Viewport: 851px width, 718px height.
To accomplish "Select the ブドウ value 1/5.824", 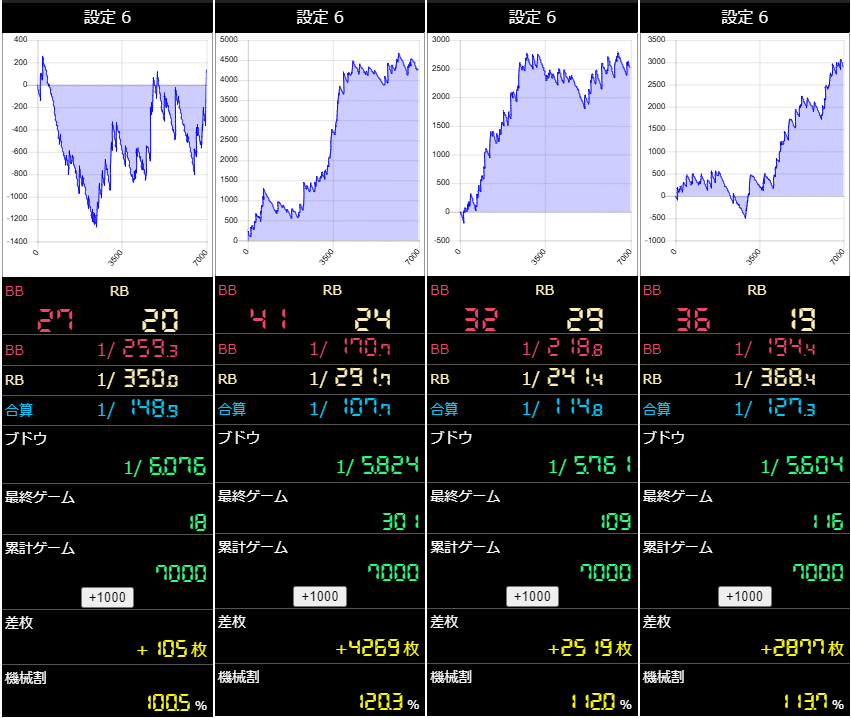I will point(378,465).
